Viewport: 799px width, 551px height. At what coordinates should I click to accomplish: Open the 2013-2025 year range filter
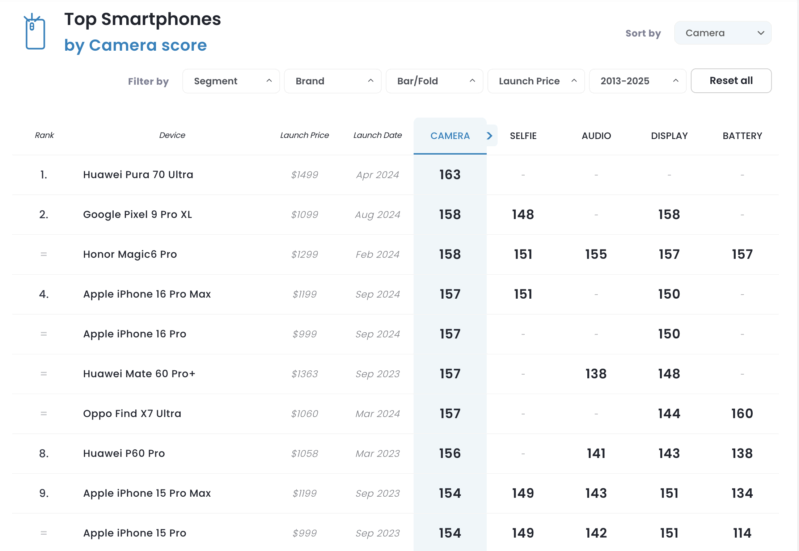click(x=637, y=81)
